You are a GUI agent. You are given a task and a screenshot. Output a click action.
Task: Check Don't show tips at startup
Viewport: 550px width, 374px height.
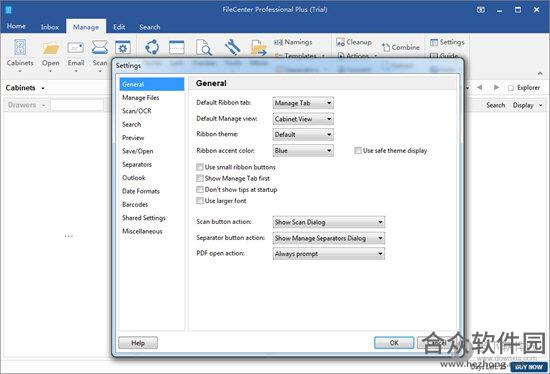click(200, 189)
